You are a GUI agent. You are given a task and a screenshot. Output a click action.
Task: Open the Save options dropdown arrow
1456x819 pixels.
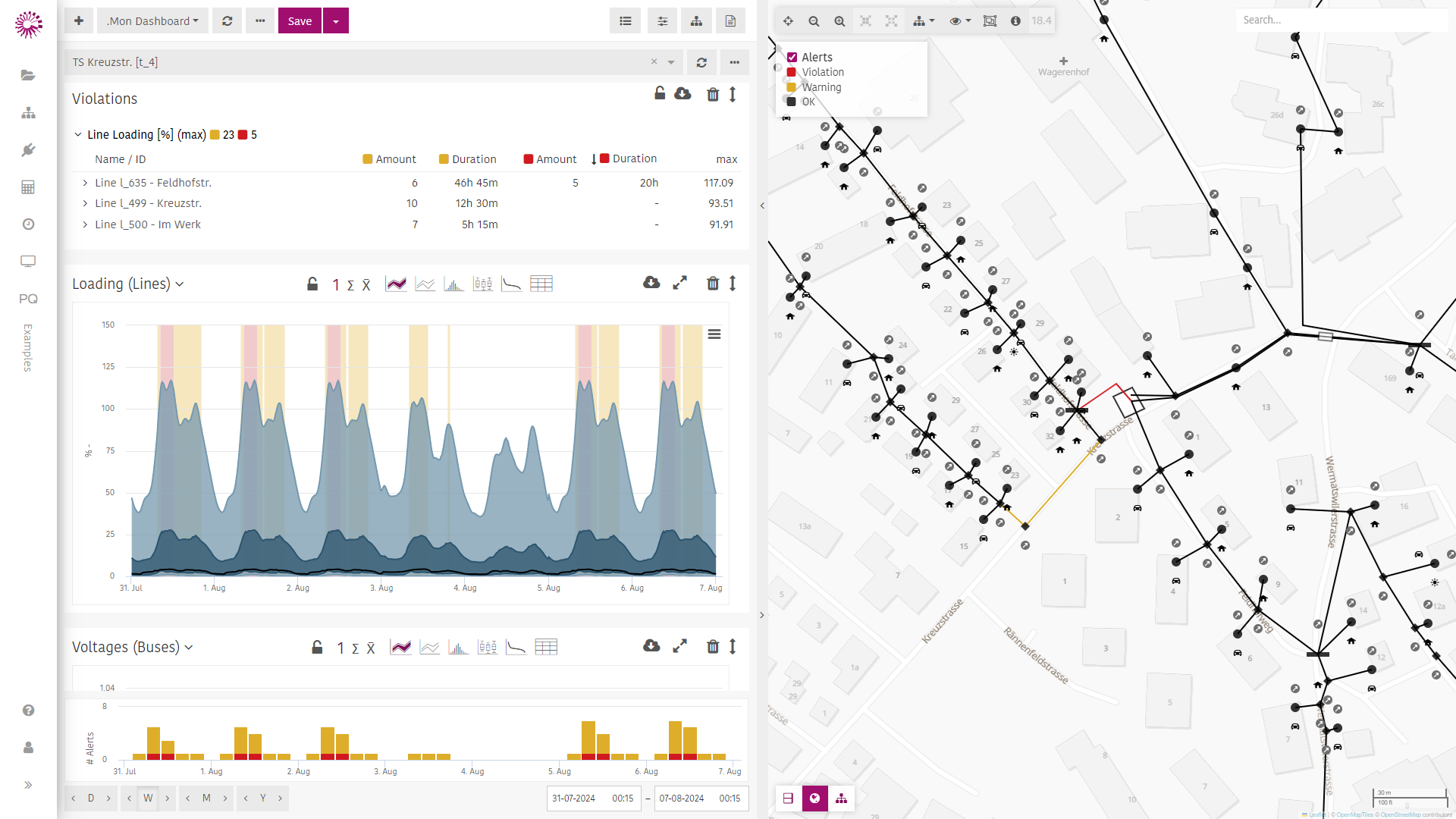(336, 21)
